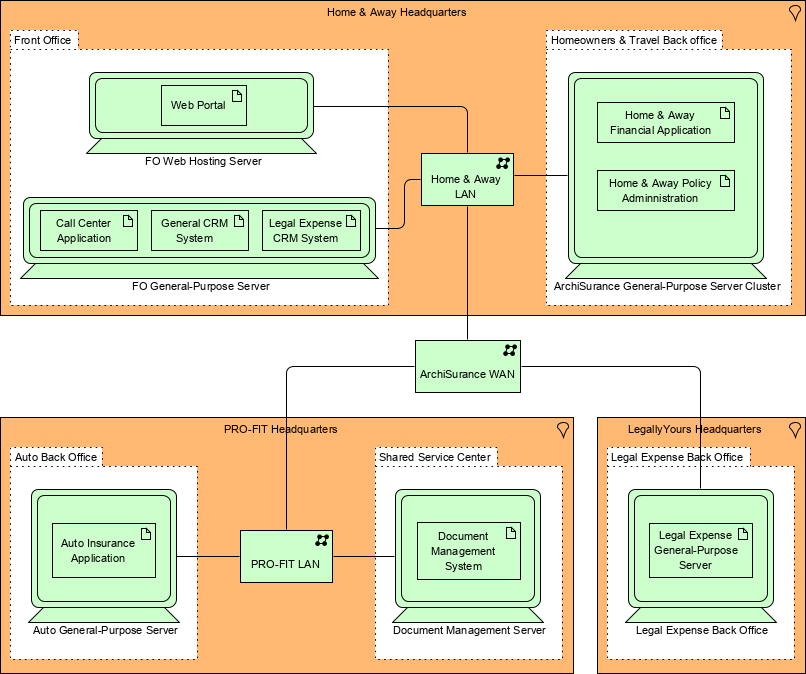The image size is (806, 674).
Task: Click the Auto Back Office label
Action: (x=54, y=456)
